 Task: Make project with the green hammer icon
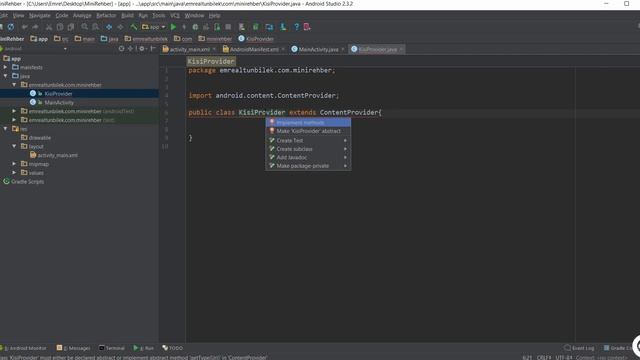click(134, 27)
